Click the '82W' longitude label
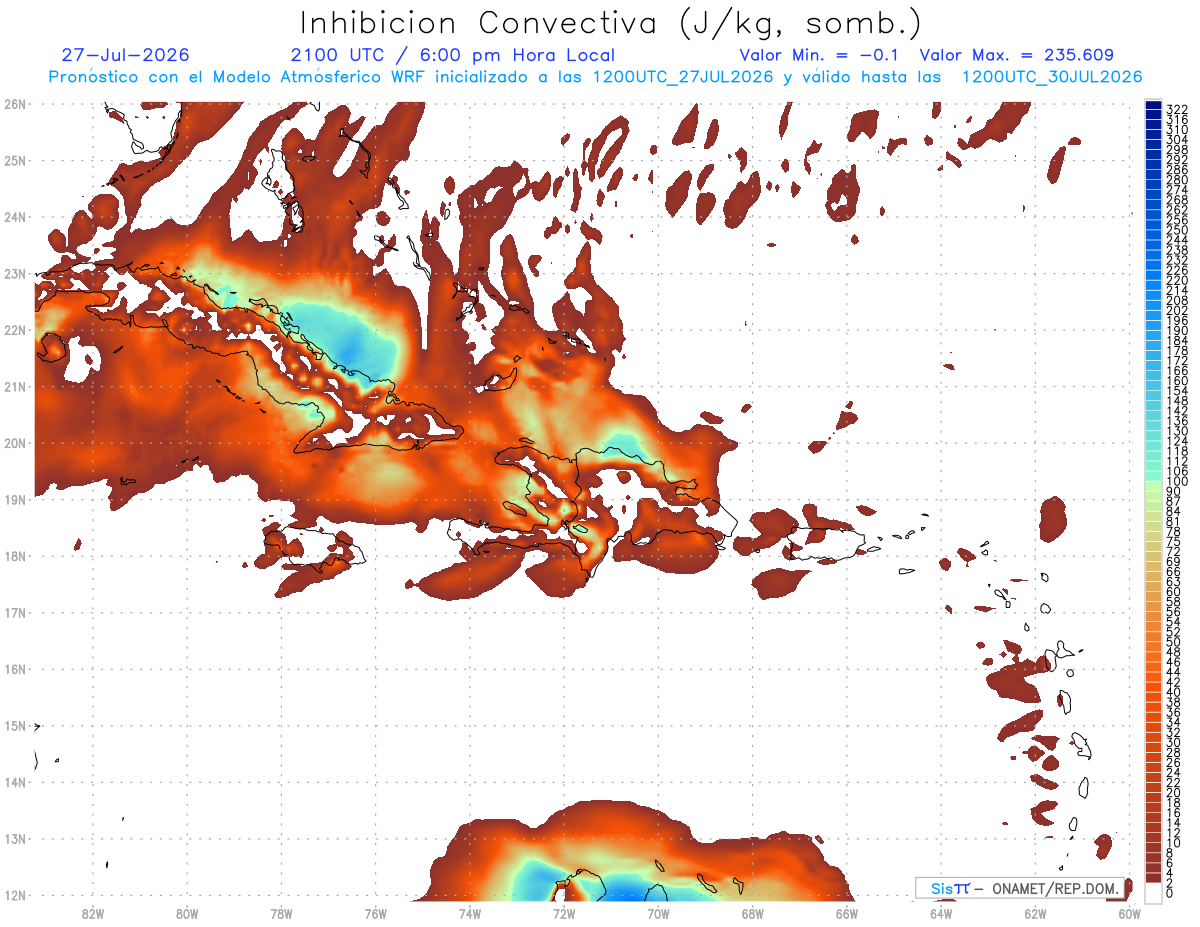Viewport: 1200px width, 927px height. pyautogui.click(x=92, y=913)
